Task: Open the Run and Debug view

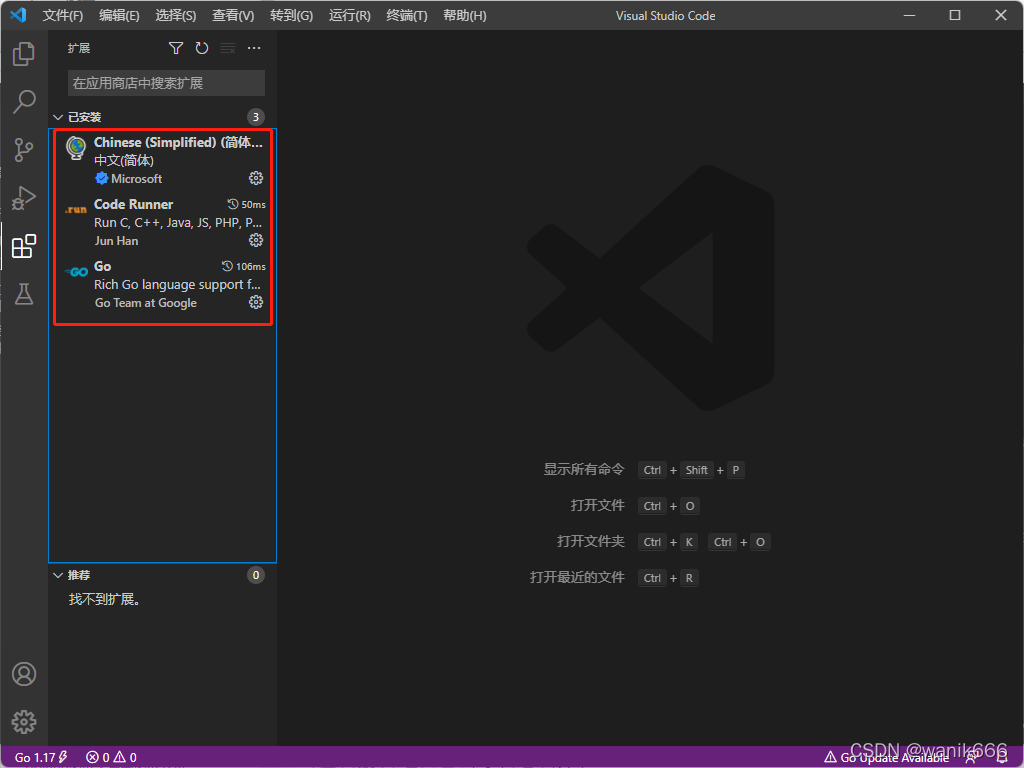Action: pos(24,197)
